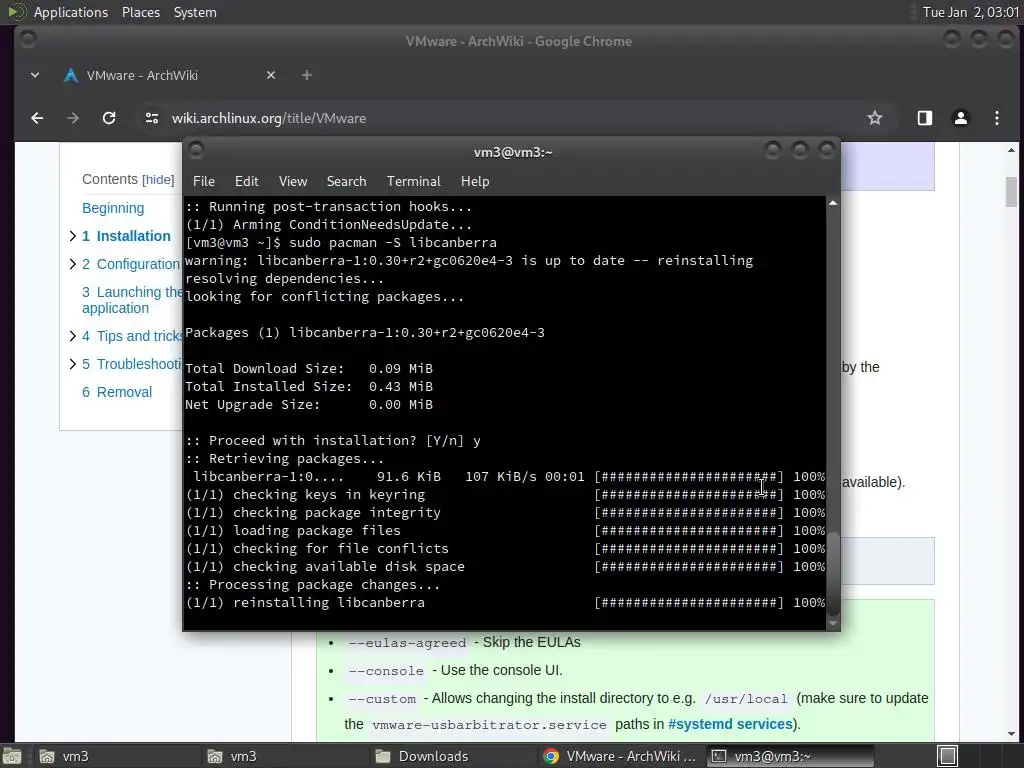Close the VMware - ArchWiki tab
The image size is (1024, 768).
(271, 75)
